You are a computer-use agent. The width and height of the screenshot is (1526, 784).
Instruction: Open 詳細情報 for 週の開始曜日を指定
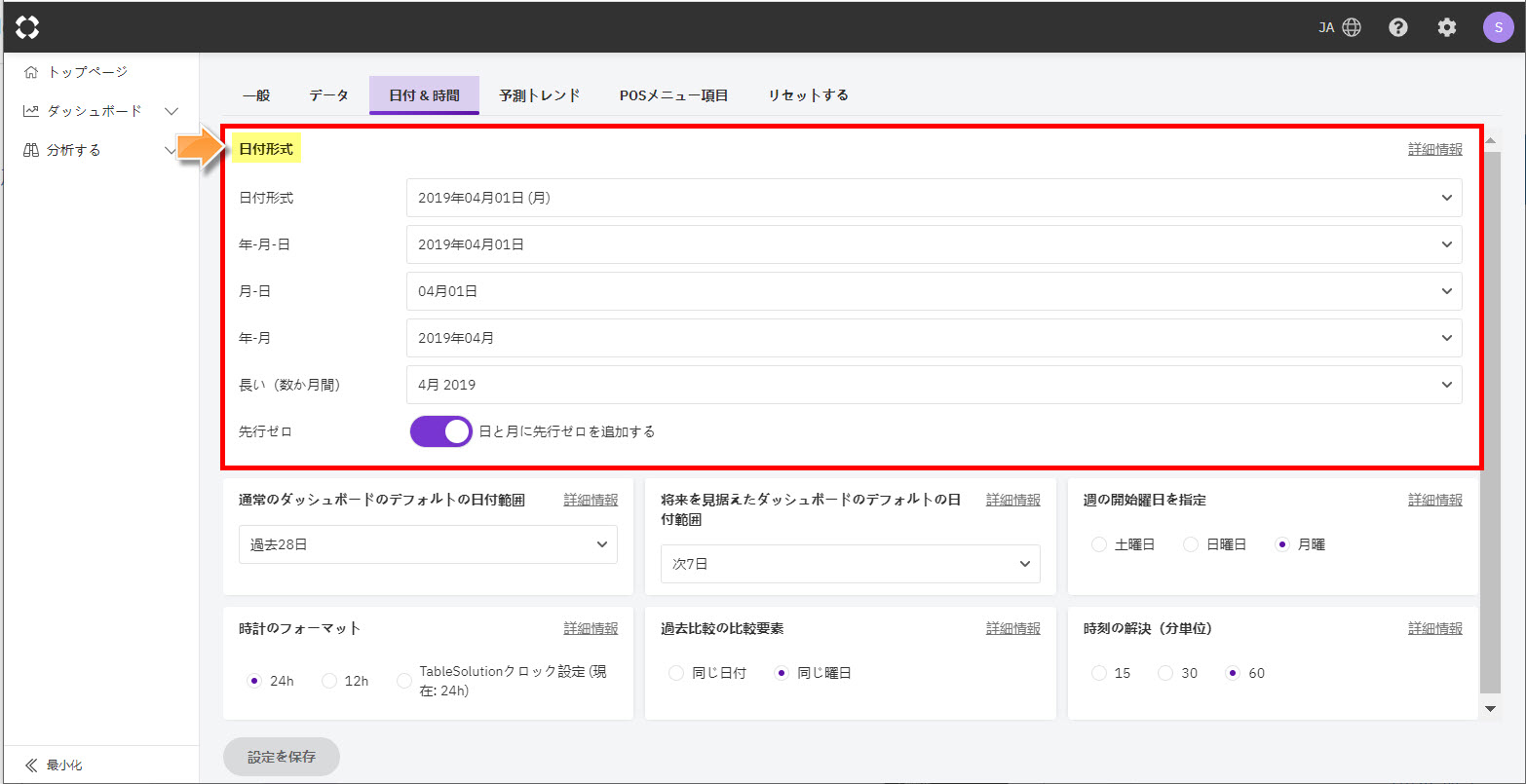click(x=1434, y=500)
